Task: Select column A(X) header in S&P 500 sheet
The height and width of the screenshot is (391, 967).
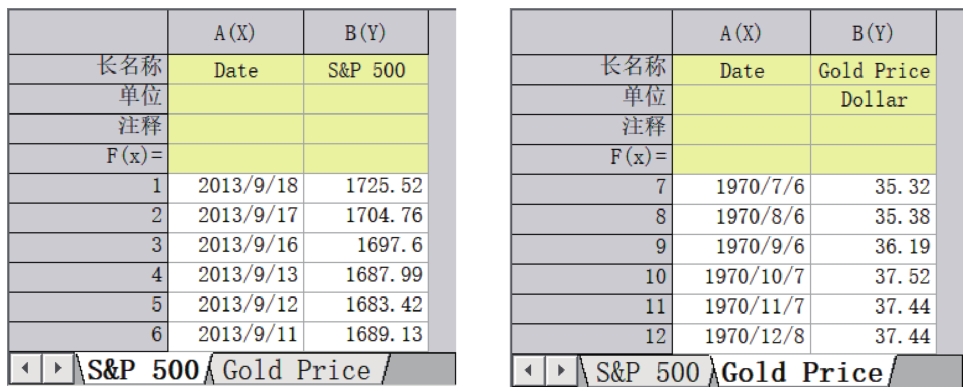Action: (x=236, y=32)
